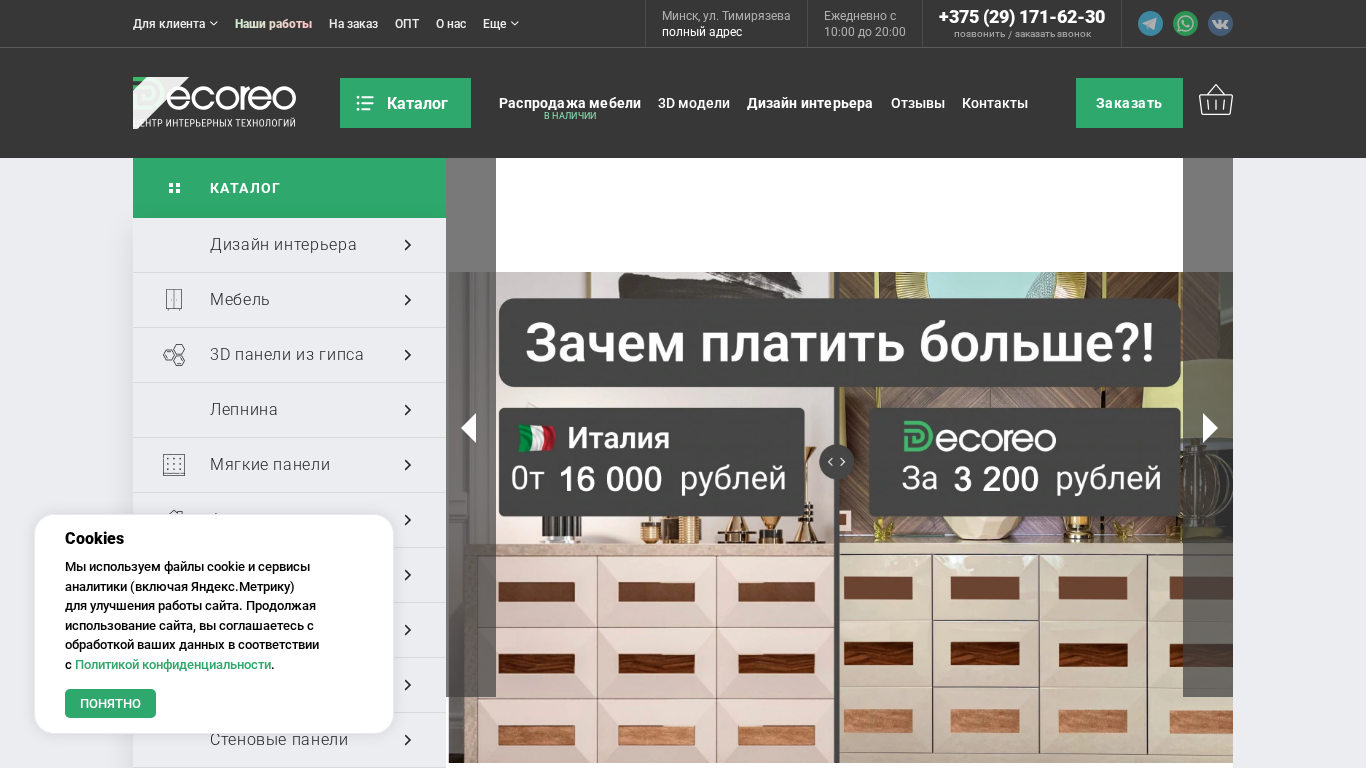Open the Еще dropdown in top bar
The image size is (1366, 768).
(500, 24)
